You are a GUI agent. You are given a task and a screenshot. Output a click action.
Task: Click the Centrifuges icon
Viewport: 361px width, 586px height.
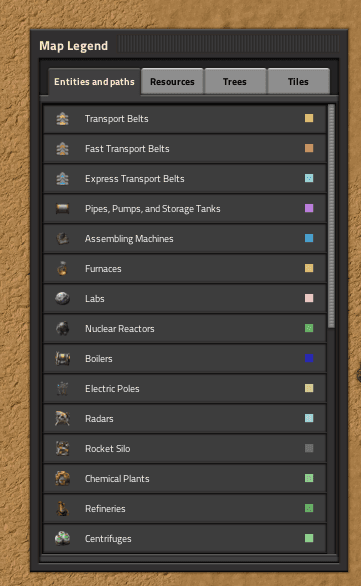(x=62, y=538)
